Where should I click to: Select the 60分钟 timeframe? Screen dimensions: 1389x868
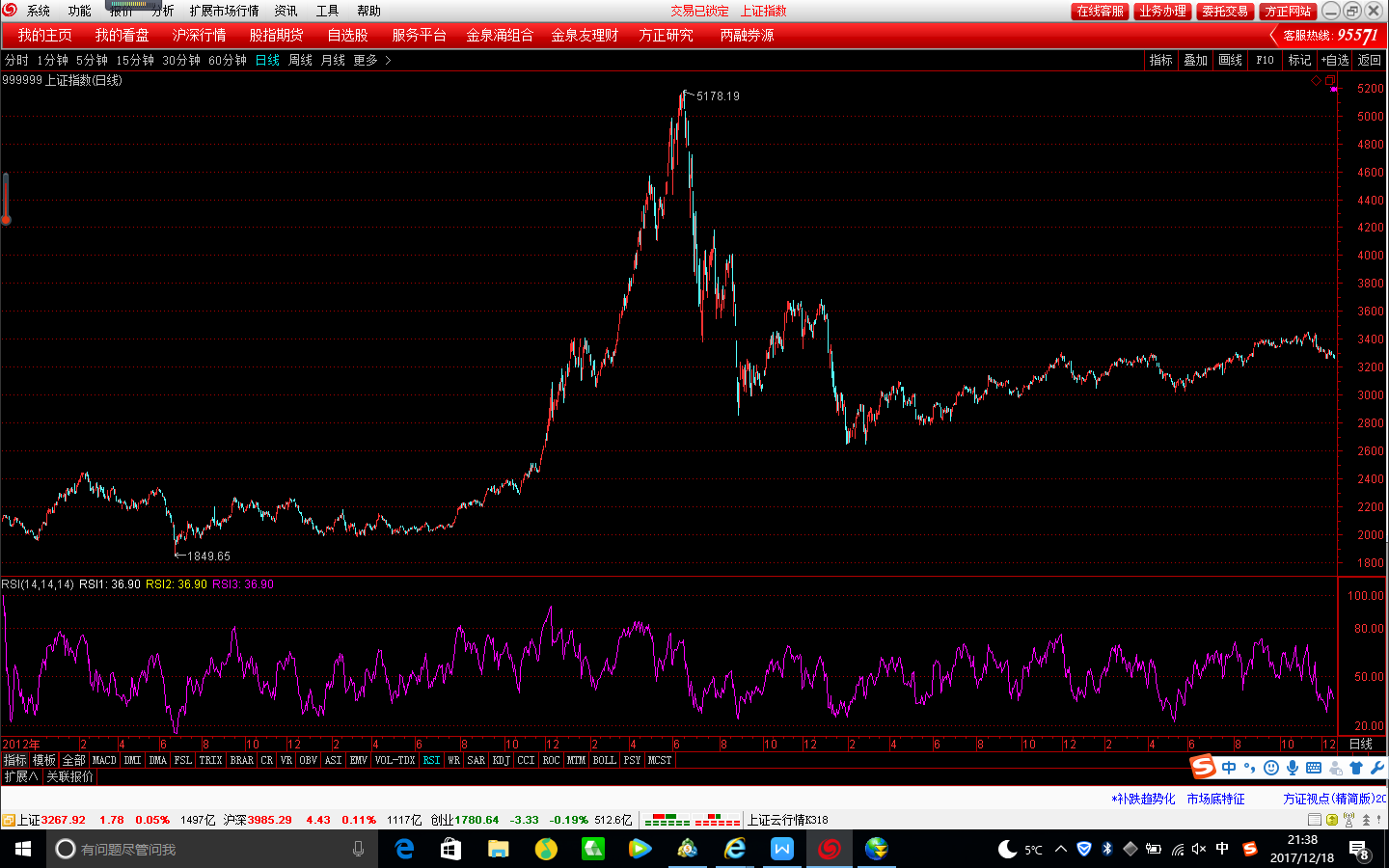click(x=228, y=60)
